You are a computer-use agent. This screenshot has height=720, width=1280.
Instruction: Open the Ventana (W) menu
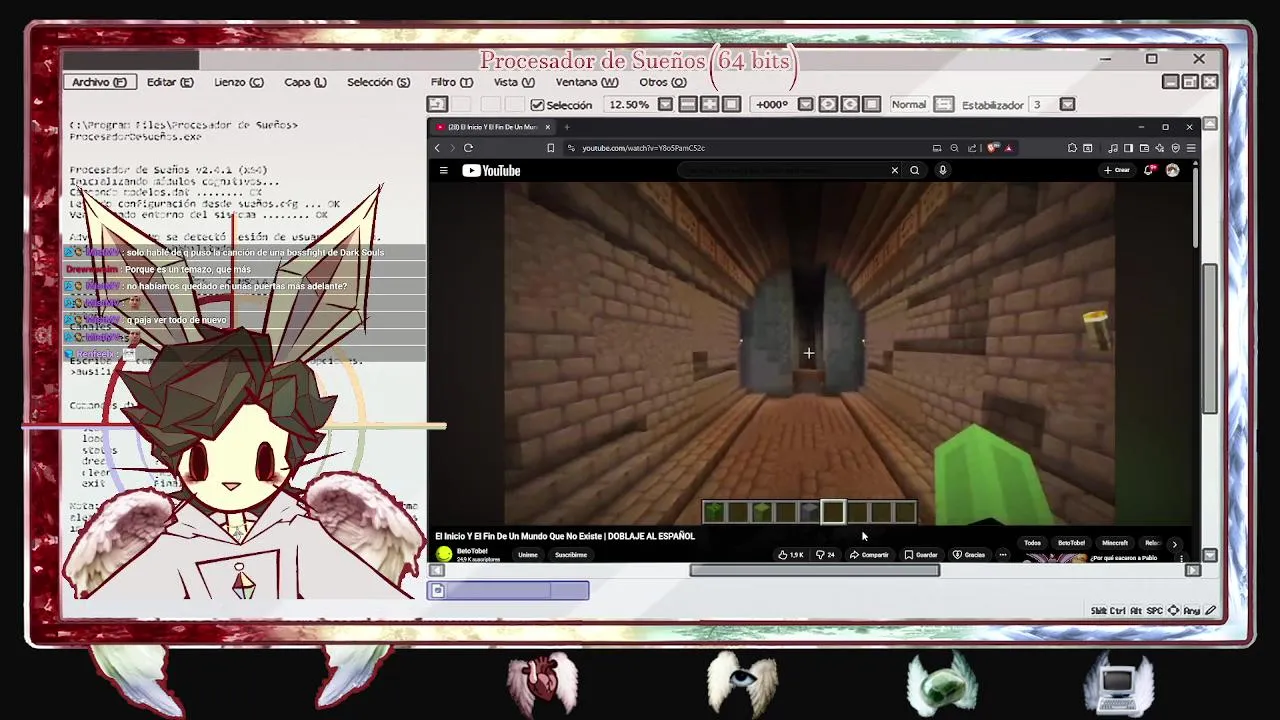(587, 82)
